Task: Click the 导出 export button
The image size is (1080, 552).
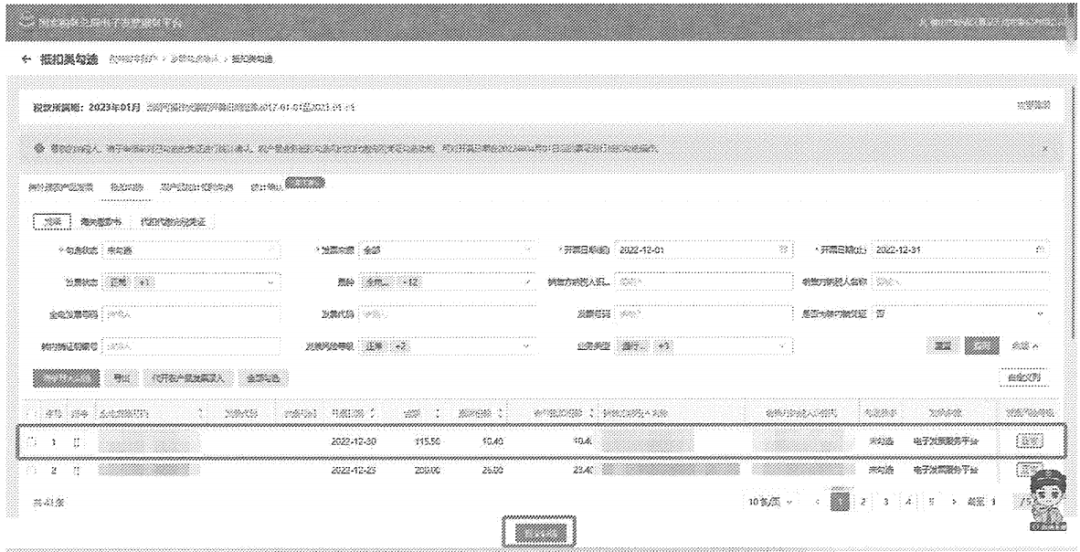Action: point(122,378)
